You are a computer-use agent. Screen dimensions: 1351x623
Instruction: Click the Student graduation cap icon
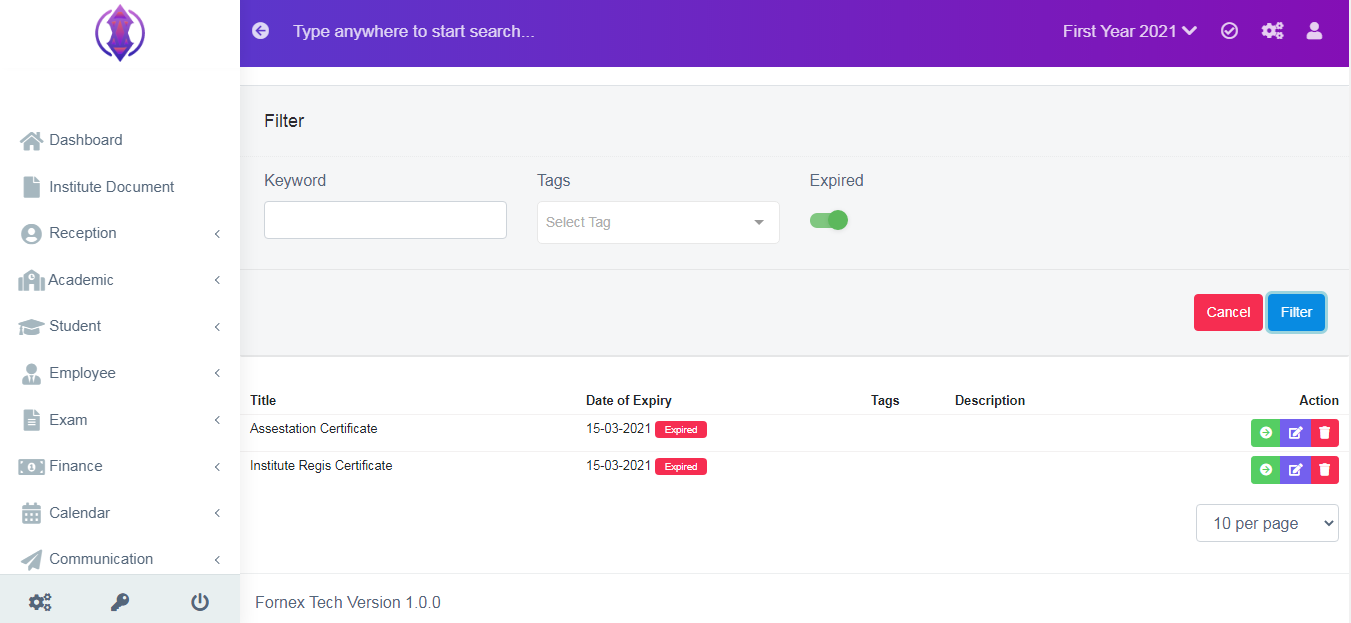coord(32,326)
